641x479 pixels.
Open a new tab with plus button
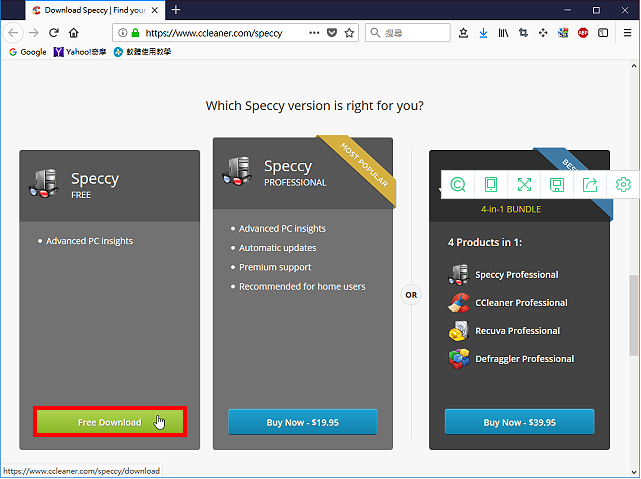(x=176, y=10)
